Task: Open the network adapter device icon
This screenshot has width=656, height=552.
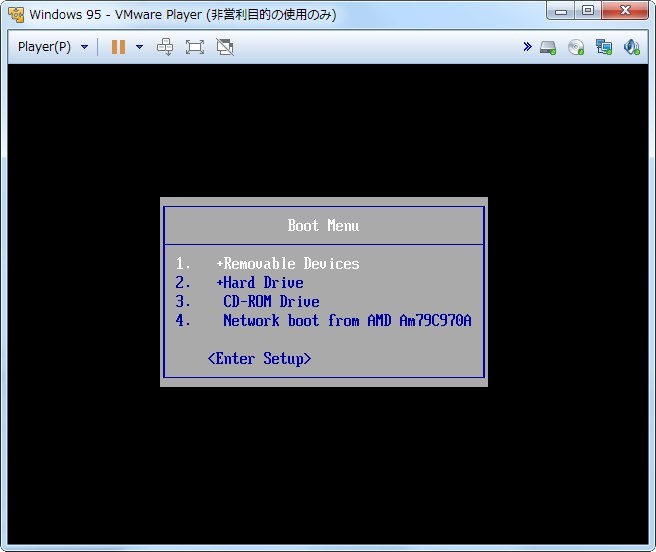Action: pos(604,47)
